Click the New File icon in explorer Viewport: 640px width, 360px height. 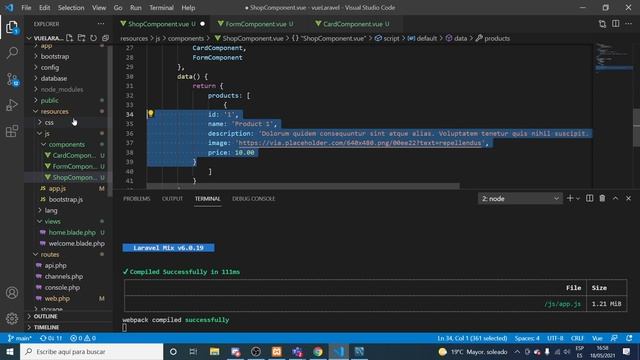(x=69, y=38)
